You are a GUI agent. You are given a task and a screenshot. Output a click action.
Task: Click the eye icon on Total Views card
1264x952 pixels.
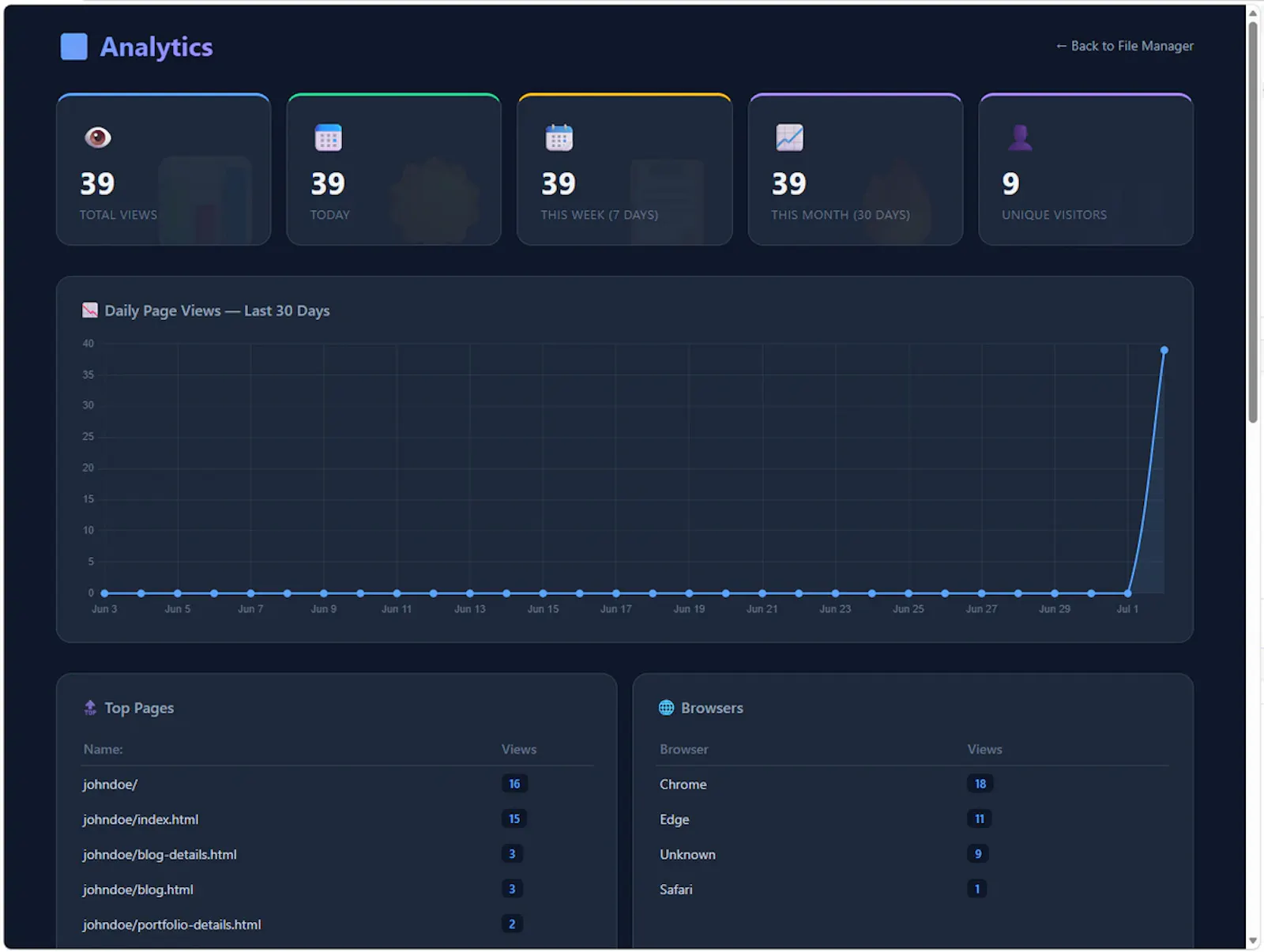pyautogui.click(x=98, y=137)
